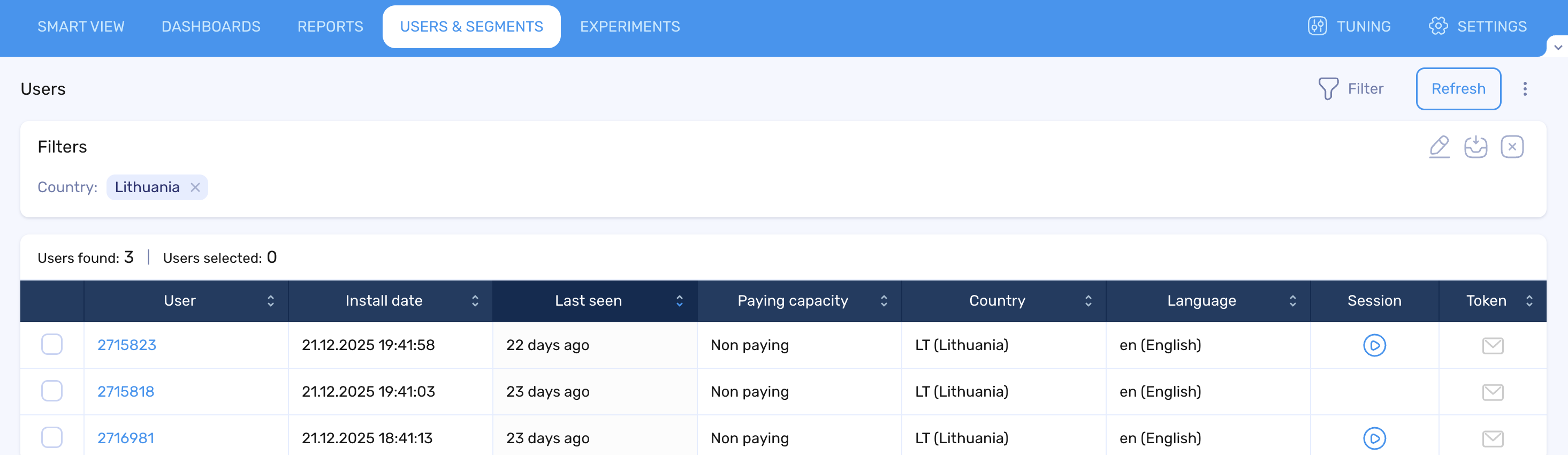The image size is (1568, 455).
Task: Open the Settings gear
Action: pos(1478,27)
